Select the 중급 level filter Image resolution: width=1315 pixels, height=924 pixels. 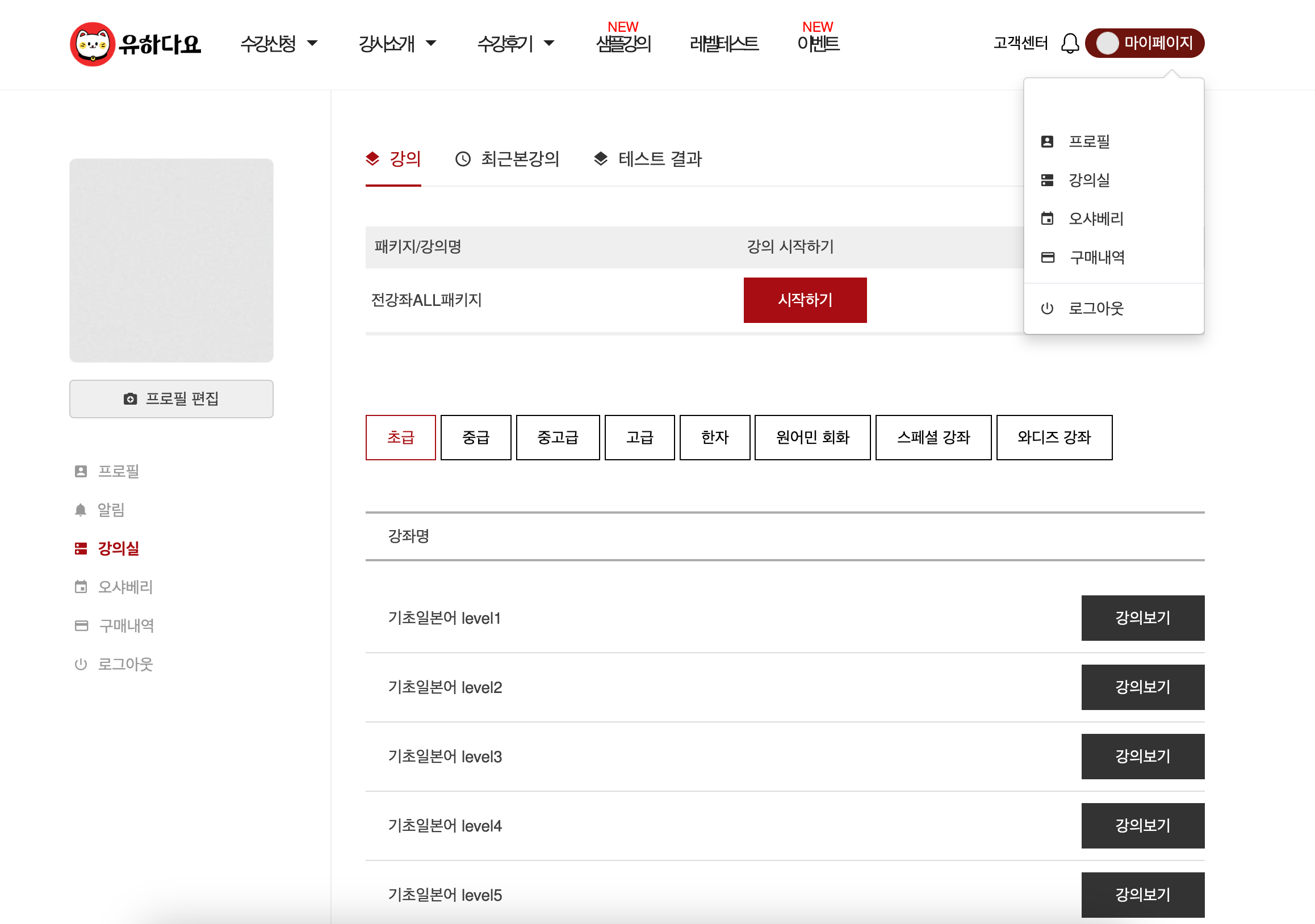pos(475,438)
